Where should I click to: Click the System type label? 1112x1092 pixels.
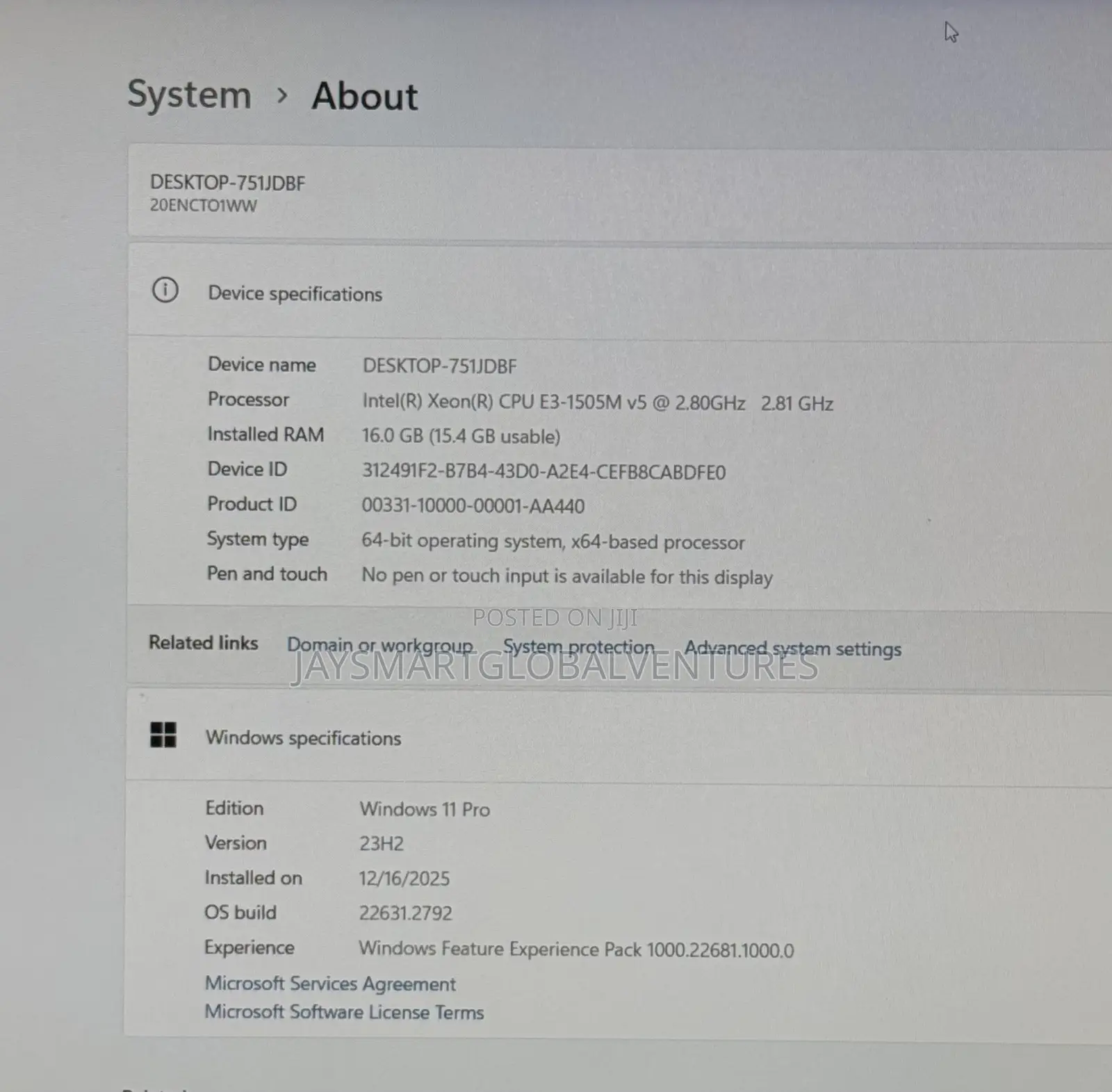[x=257, y=539]
